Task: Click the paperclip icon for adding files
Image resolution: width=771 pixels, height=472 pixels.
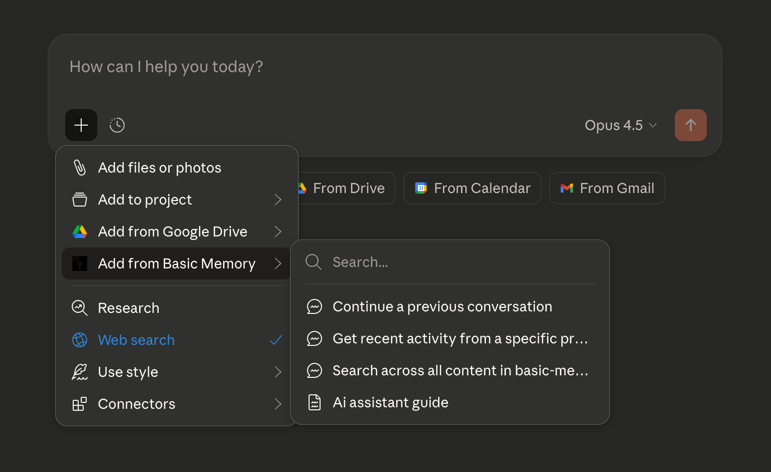Action: click(80, 168)
